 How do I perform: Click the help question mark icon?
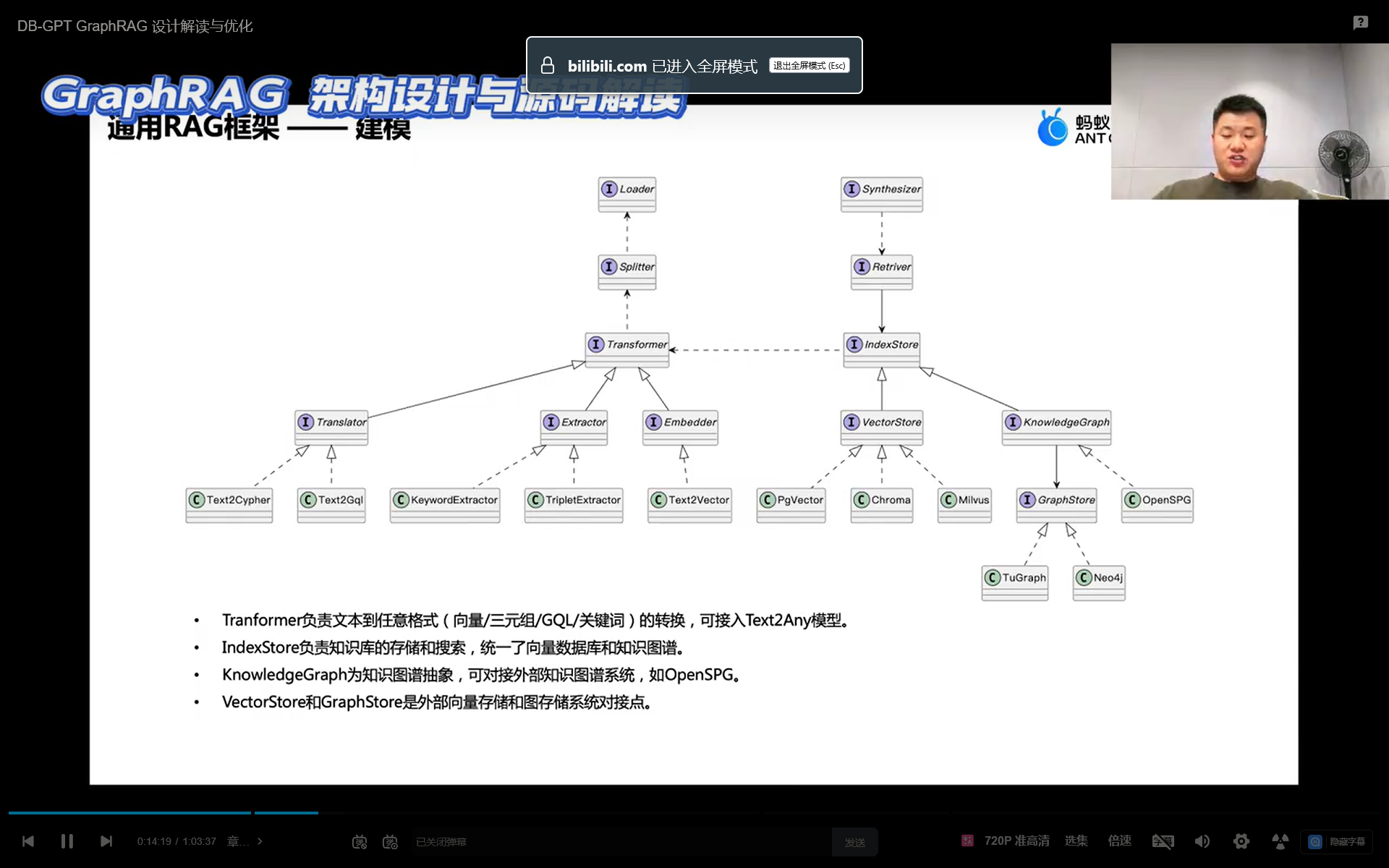point(1360,22)
